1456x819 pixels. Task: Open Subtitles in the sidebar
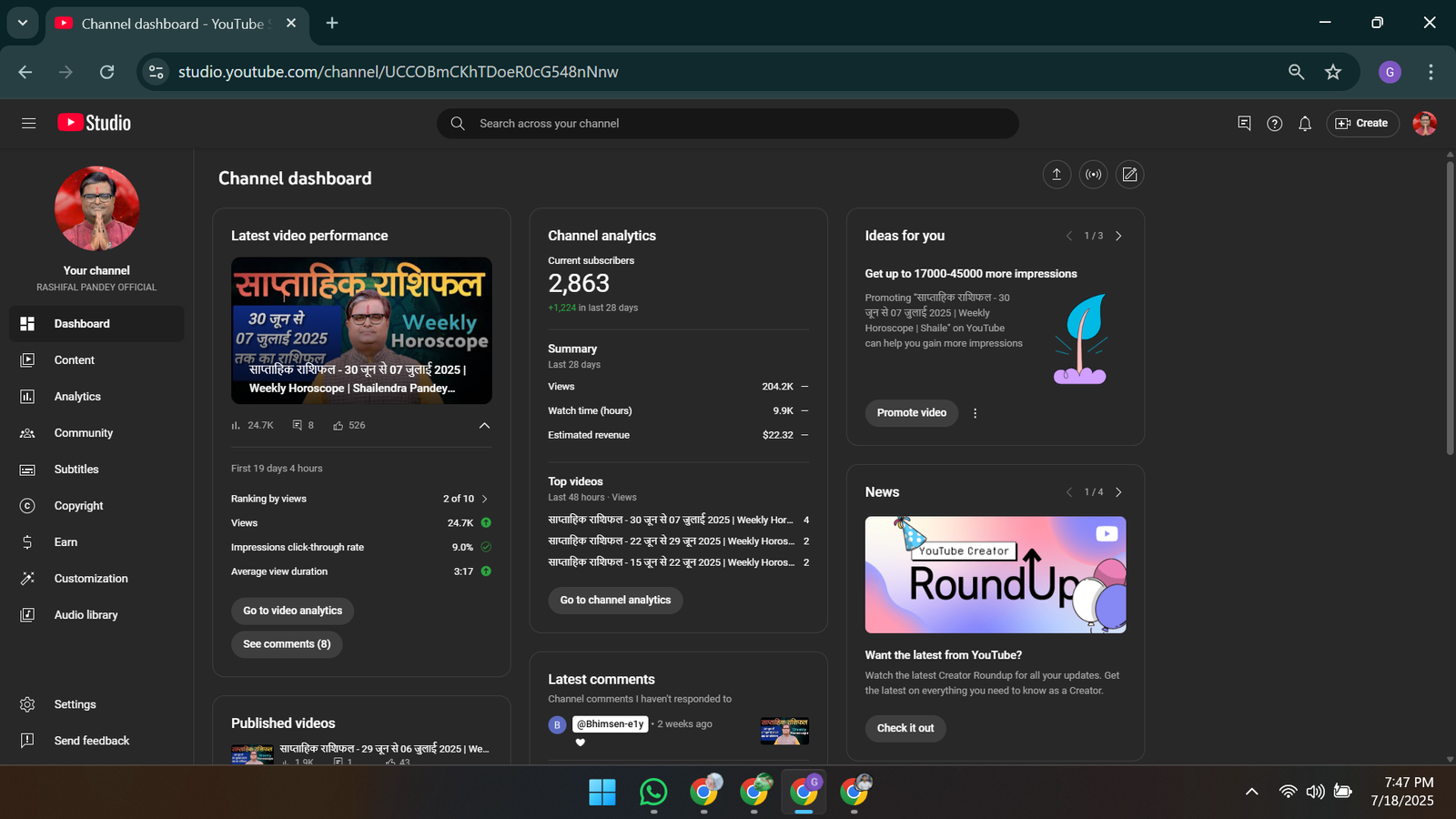[96, 470]
